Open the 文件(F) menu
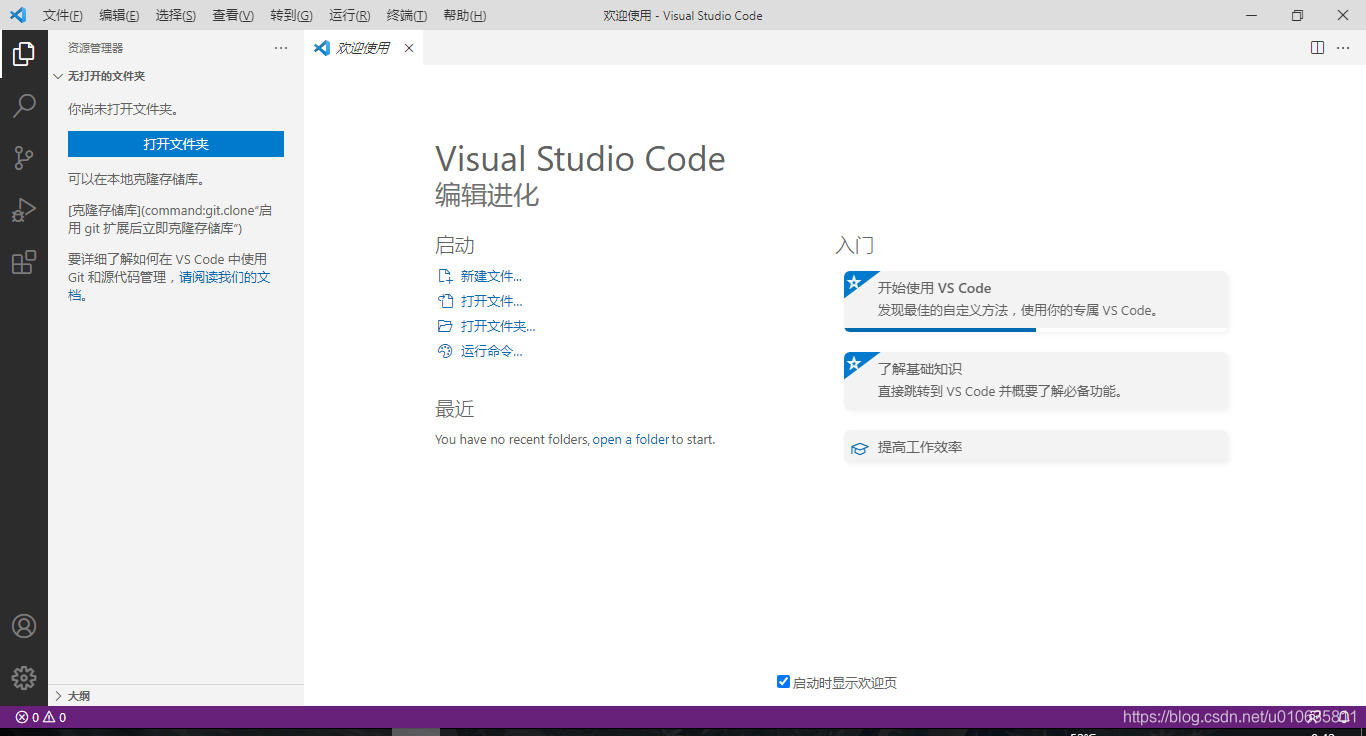The height and width of the screenshot is (736, 1366). pos(63,15)
